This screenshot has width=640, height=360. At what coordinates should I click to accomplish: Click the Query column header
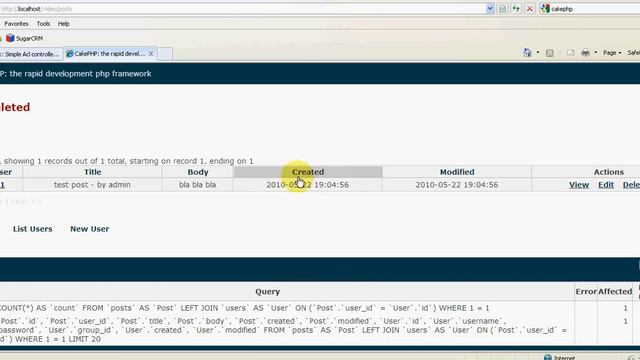[267, 291]
